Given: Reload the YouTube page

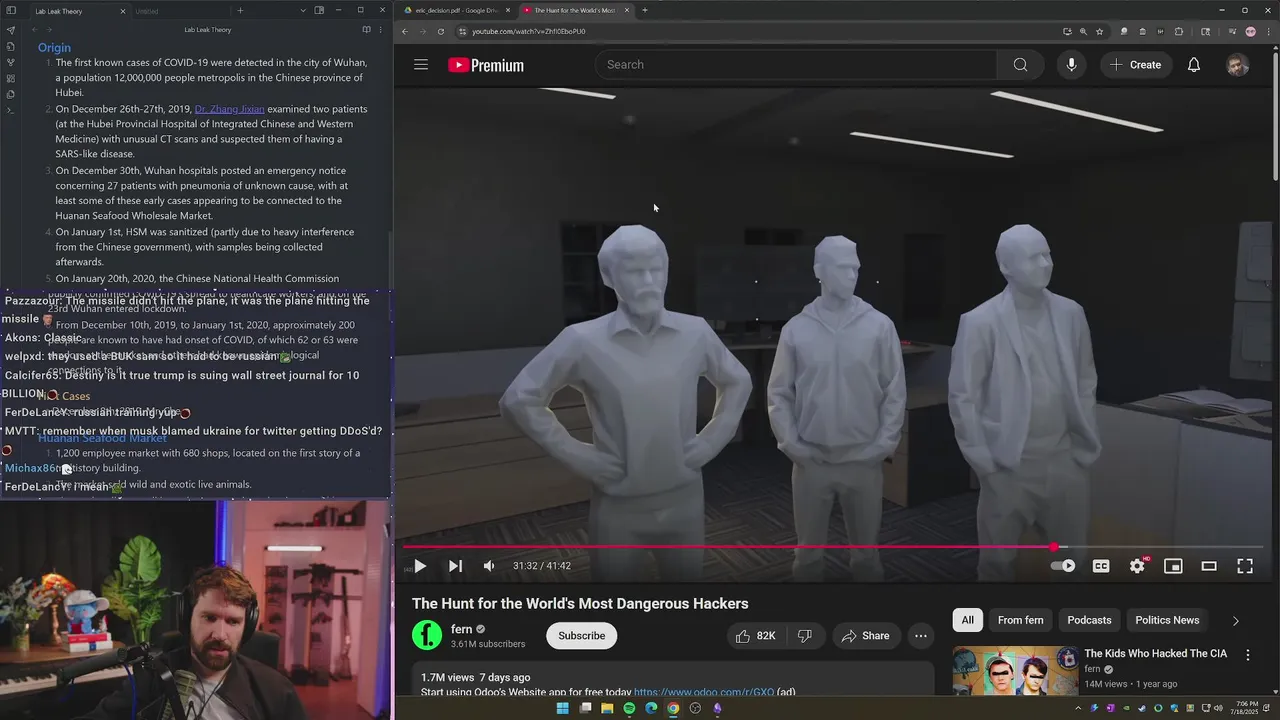Looking at the screenshot, I should tap(441, 31).
